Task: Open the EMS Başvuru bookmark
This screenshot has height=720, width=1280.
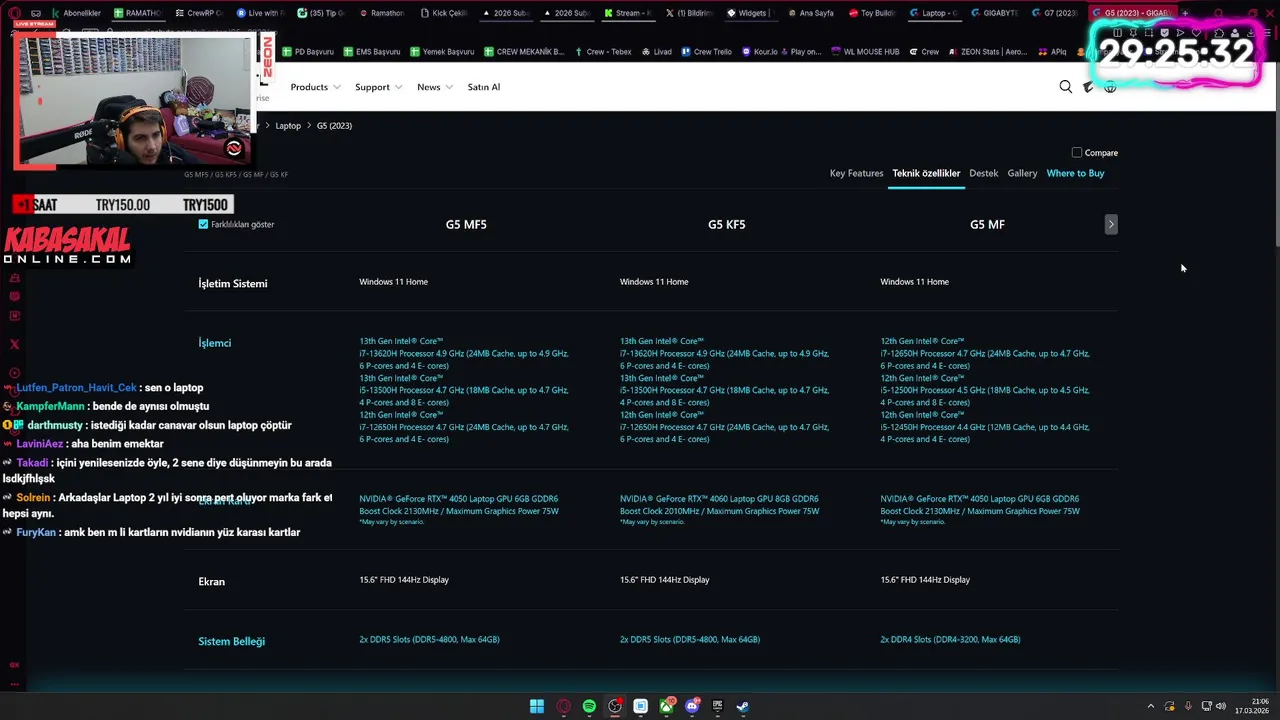Action: [372, 52]
